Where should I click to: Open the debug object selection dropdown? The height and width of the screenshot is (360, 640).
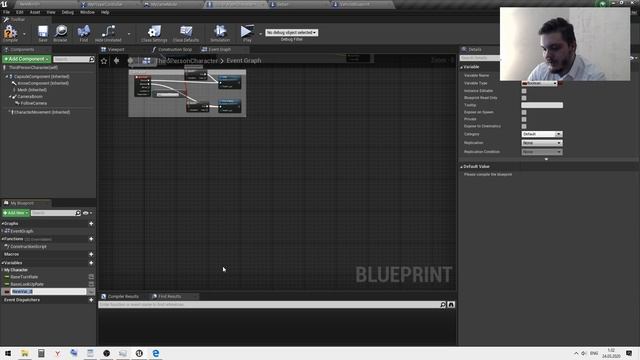click(291, 32)
